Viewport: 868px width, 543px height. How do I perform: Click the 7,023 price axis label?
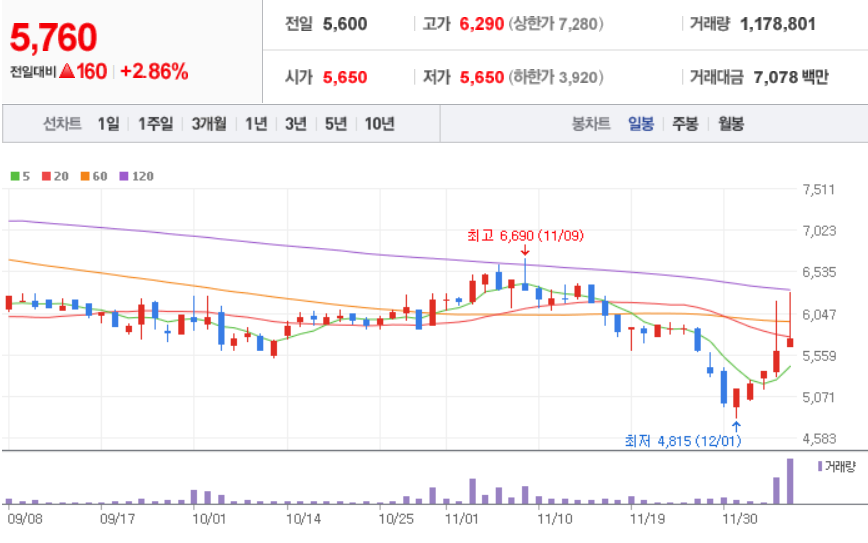[819, 231]
